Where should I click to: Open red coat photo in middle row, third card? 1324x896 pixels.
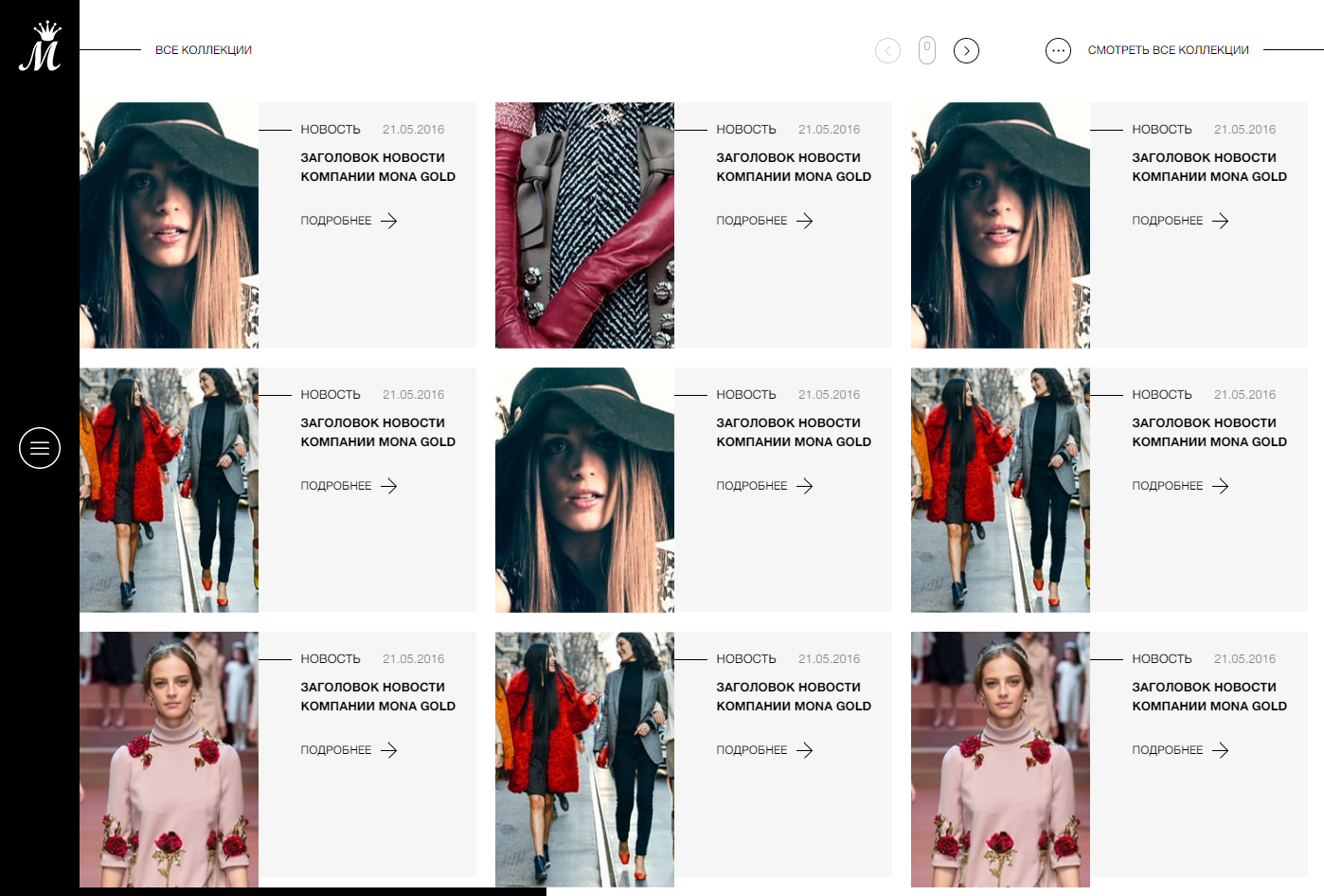pyautogui.click(x=1000, y=490)
